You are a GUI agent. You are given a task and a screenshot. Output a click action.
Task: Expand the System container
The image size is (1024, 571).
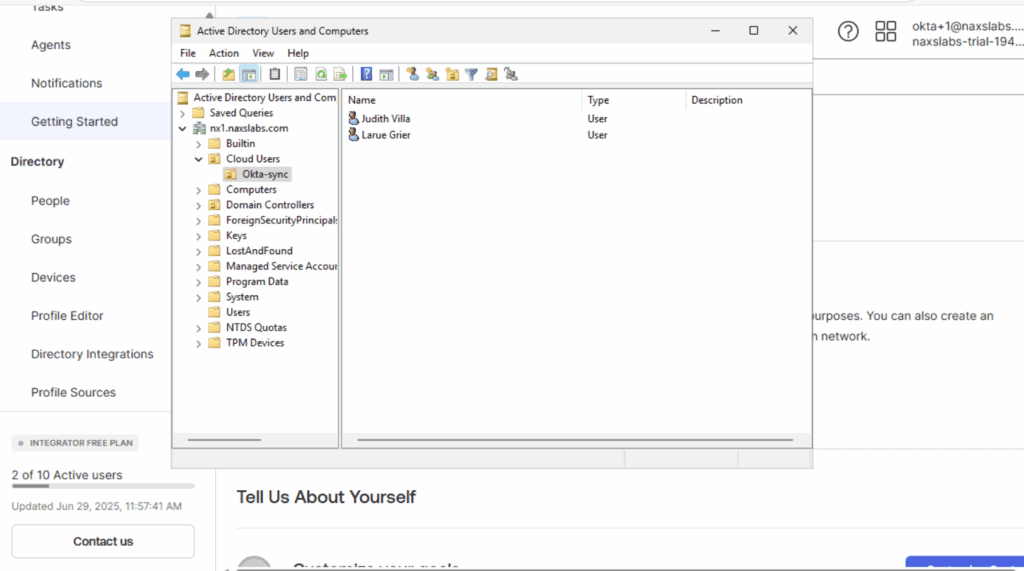tap(199, 297)
